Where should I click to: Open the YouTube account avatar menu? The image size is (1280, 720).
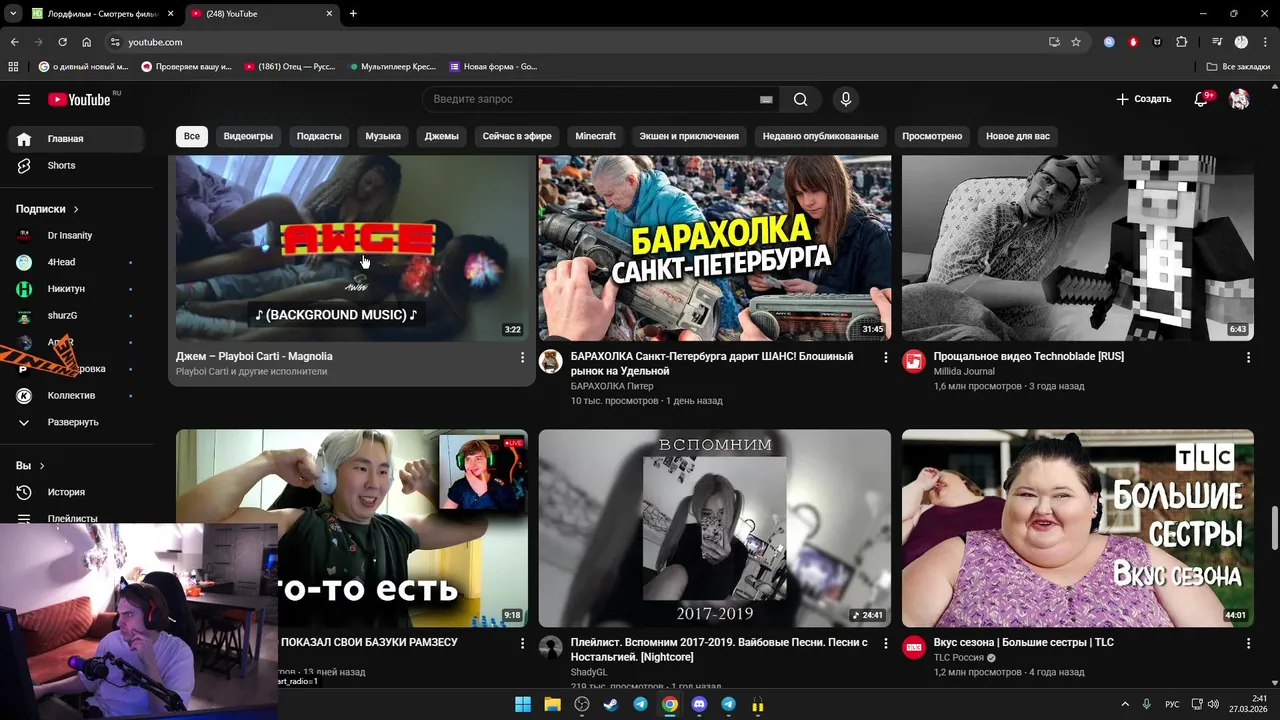pos(1240,99)
